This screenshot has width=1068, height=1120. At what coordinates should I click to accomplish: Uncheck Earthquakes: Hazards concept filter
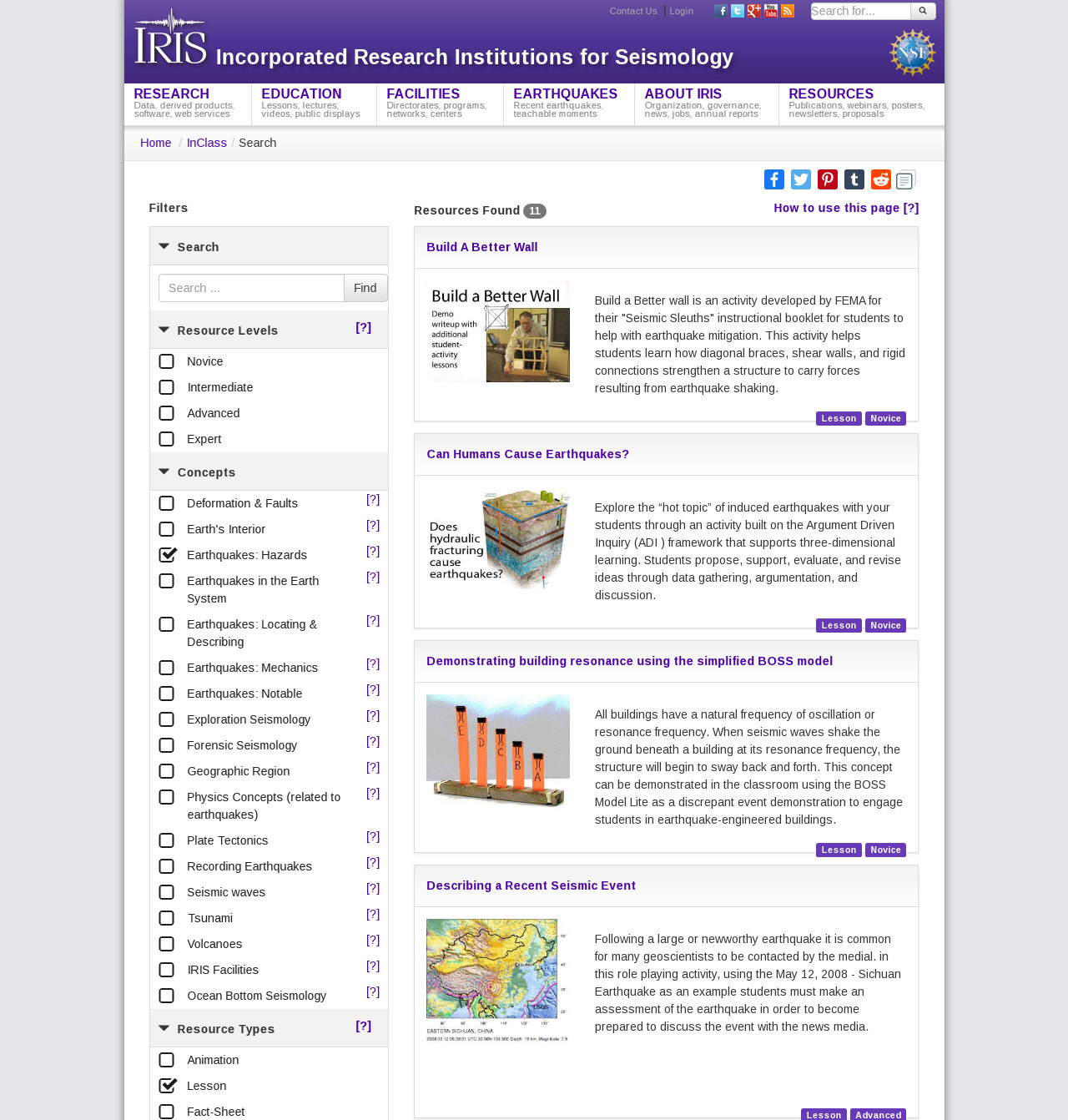click(168, 555)
